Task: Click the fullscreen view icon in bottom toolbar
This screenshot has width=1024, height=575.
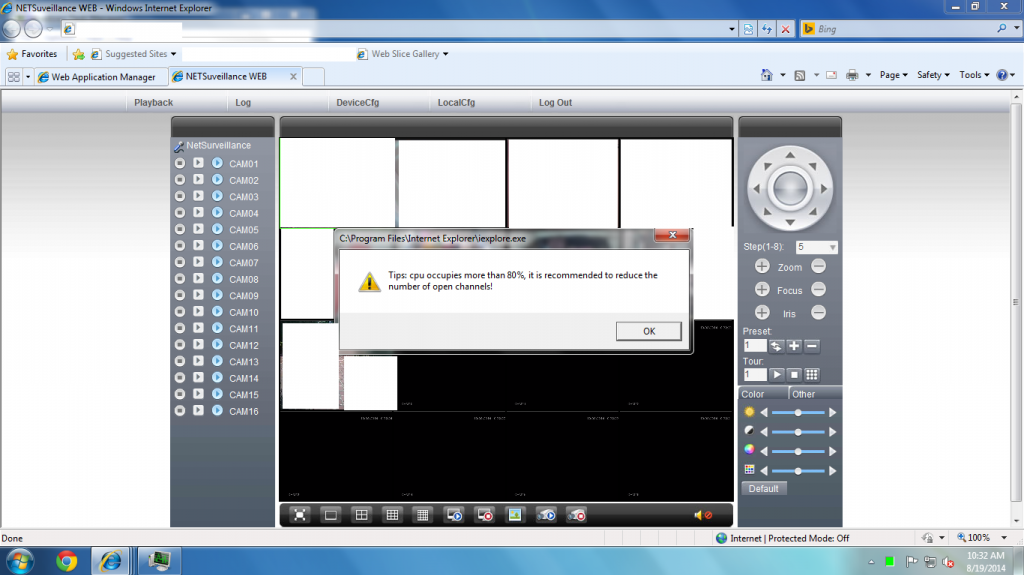Action: coord(298,515)
